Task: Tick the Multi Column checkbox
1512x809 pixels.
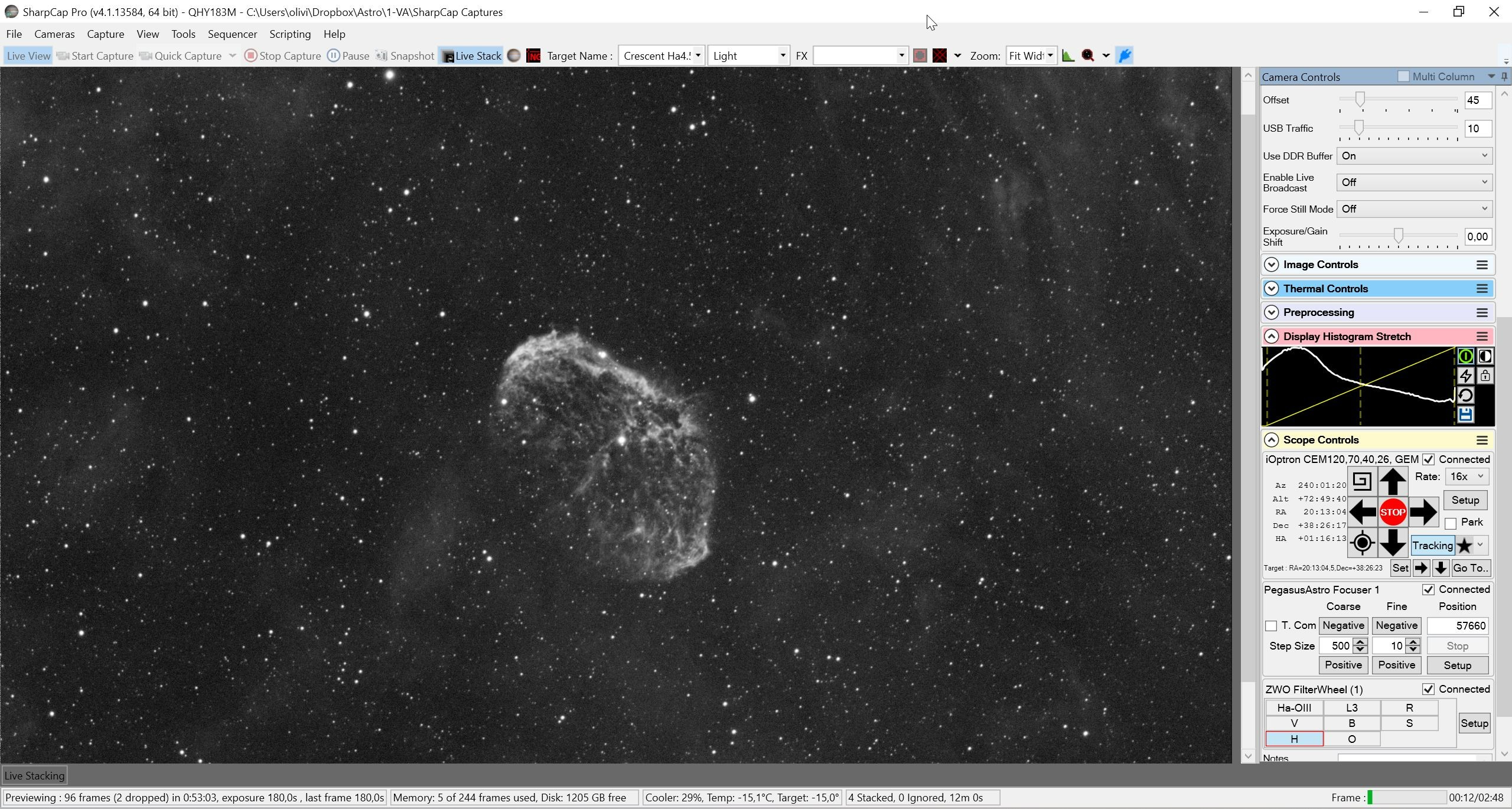Action: 1404,76
